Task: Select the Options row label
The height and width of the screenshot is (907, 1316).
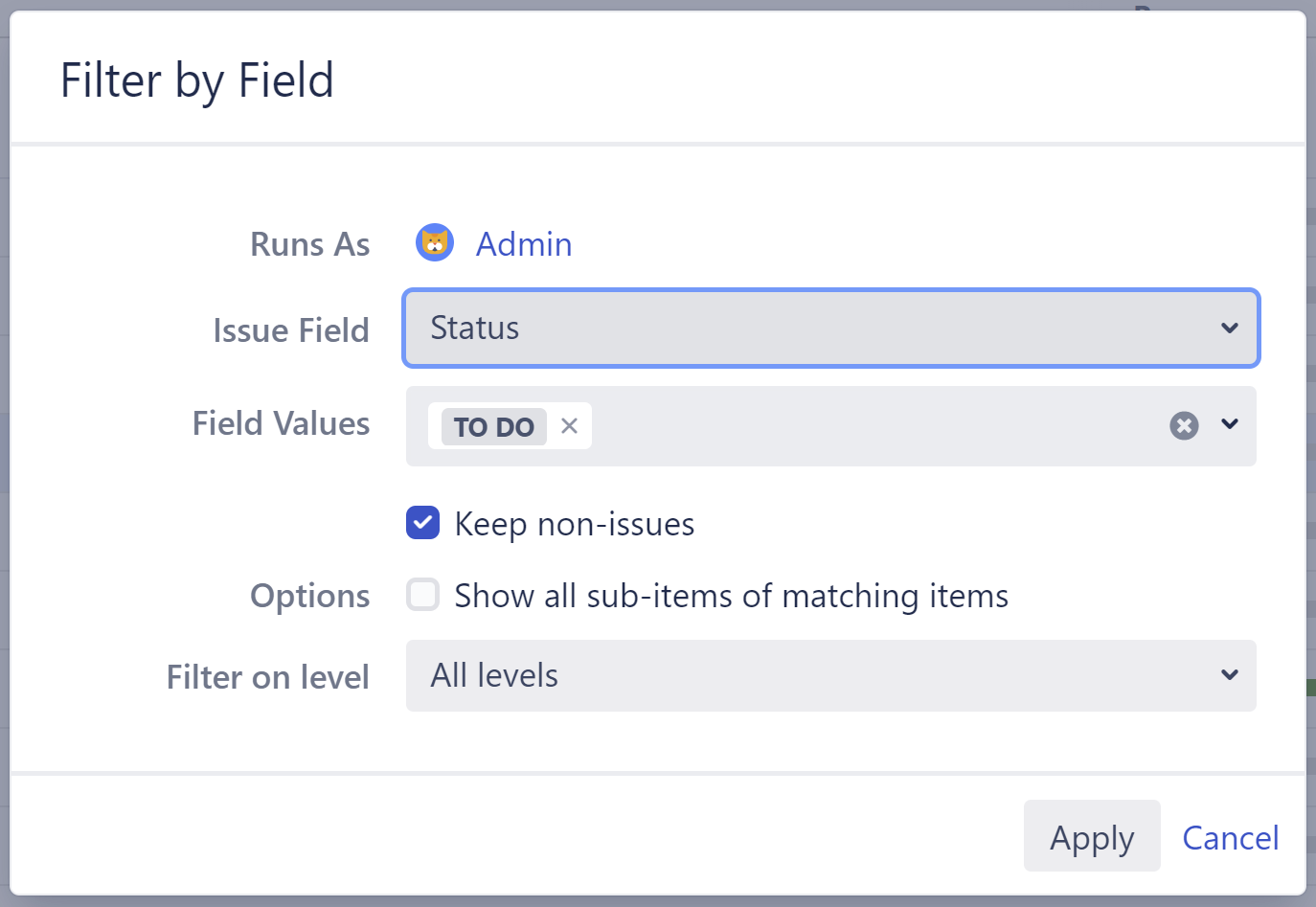Action: tap(309, 595)
